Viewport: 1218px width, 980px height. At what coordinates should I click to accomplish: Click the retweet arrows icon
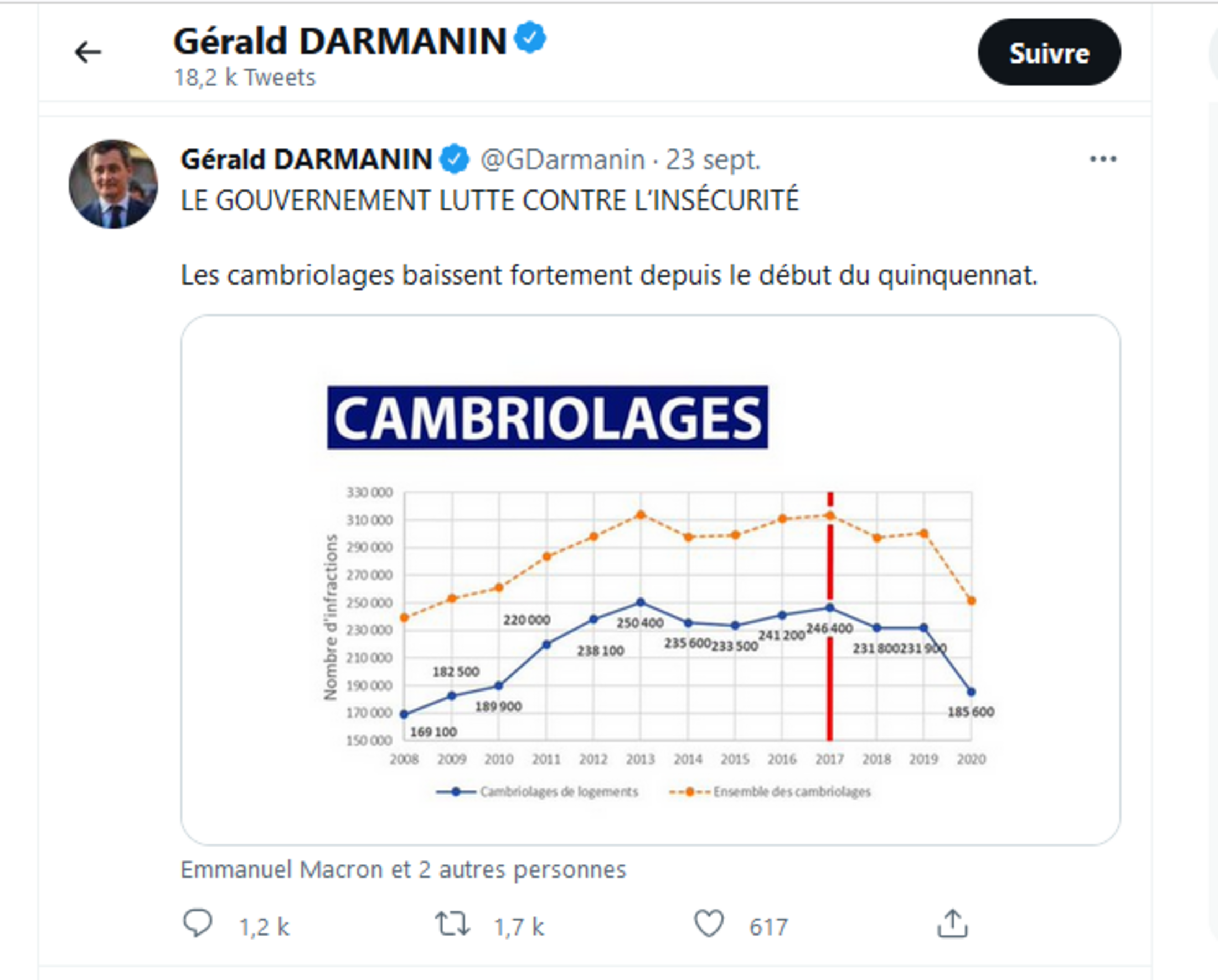[452, 925]
